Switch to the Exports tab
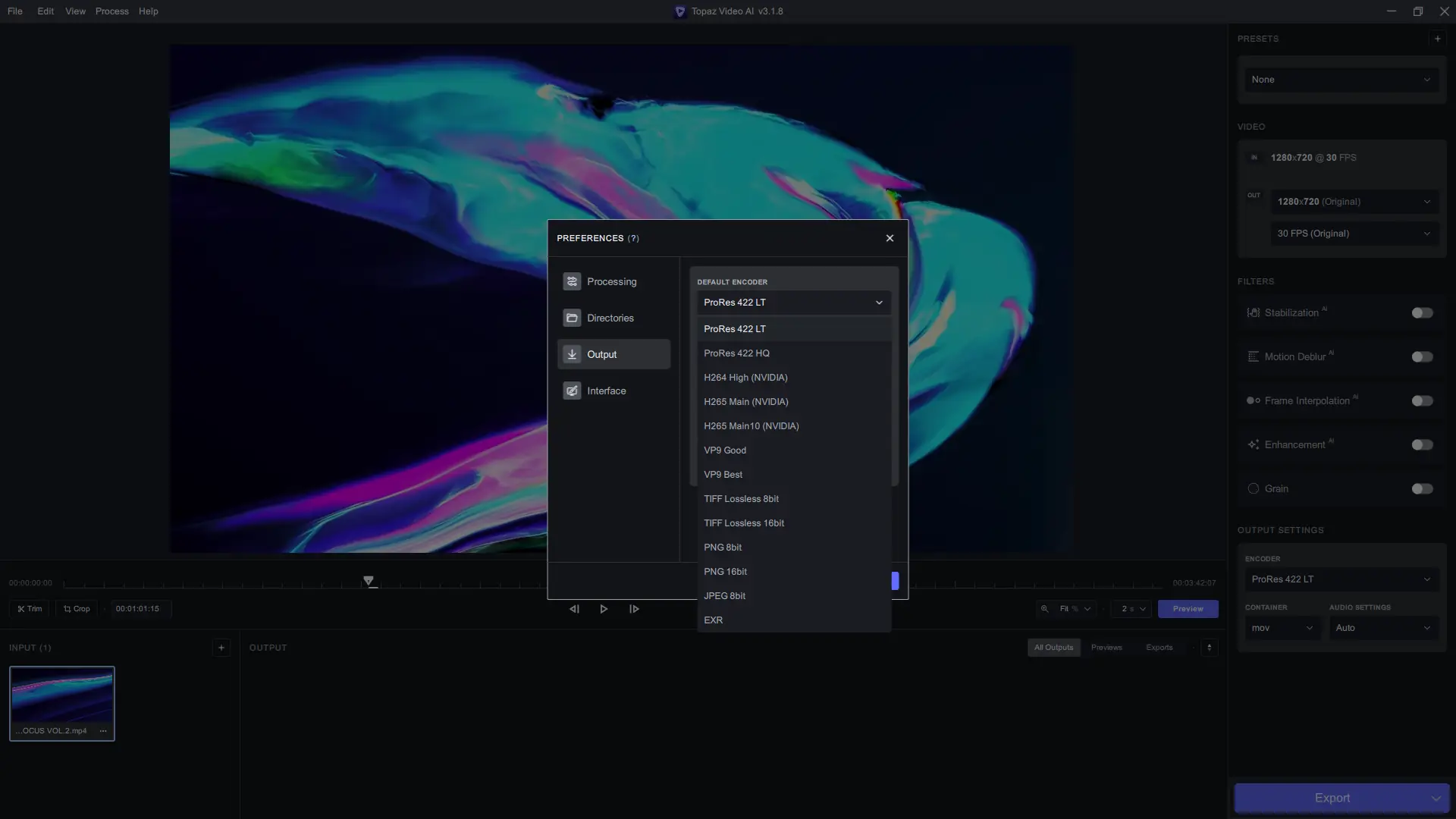This screenshot has width=1456, height=819. pyautogui.click(x=1159, y=648)
